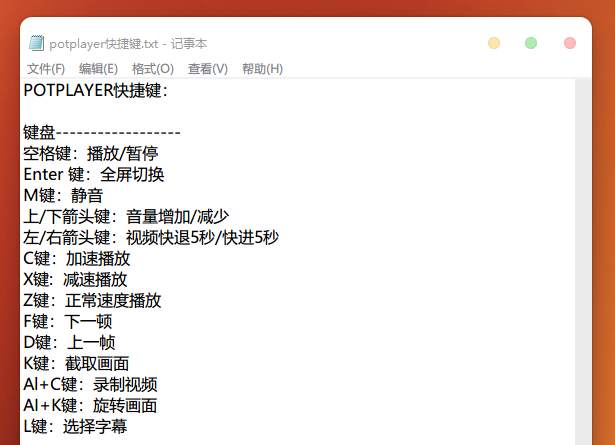Open the 帮助(H) menu

[262, 69]
